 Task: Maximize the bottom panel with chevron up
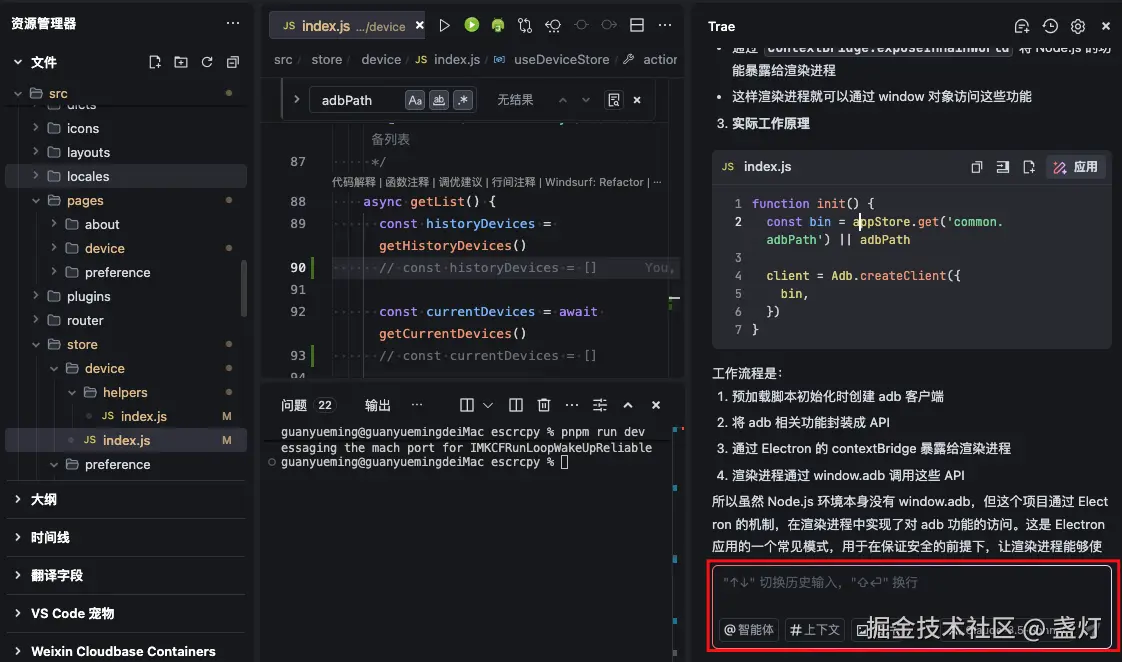[x=628, y=405]
